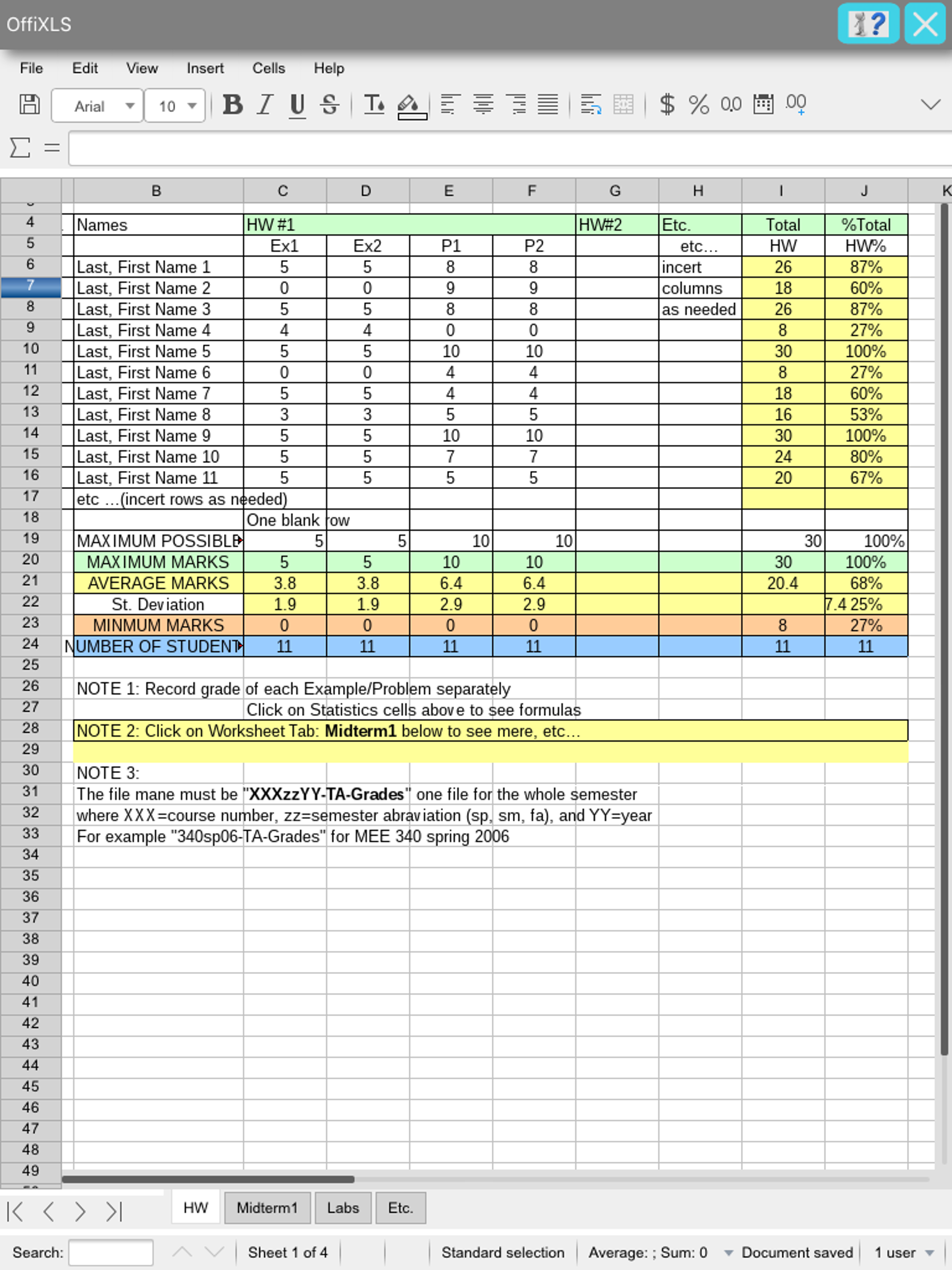Viewport: 952px width, 1270px height.
Task: Click the Search input field
Action: coord(110,1252)
